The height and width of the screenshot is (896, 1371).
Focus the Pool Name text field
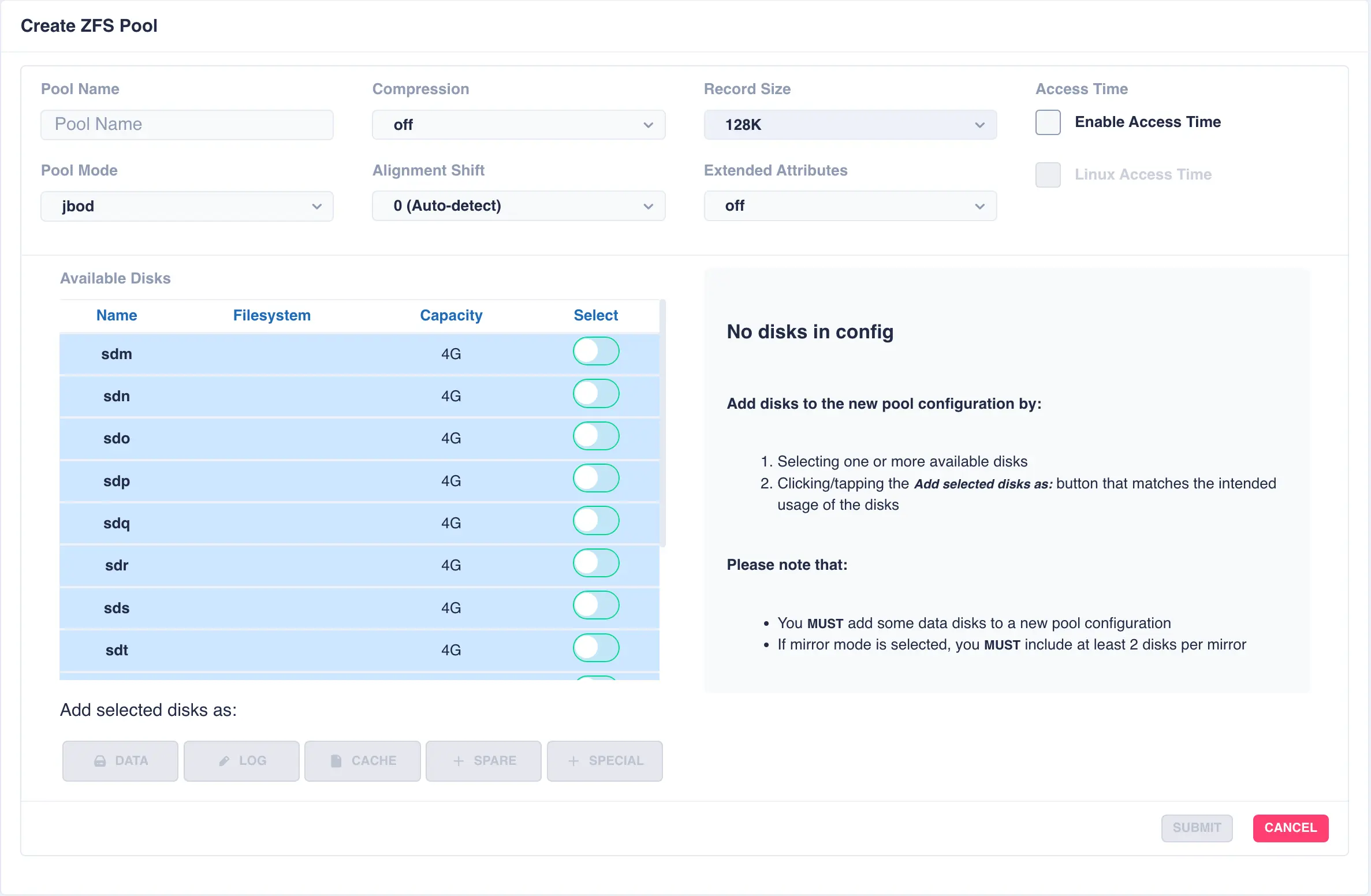pyautogui.click(x=187, y=125)
